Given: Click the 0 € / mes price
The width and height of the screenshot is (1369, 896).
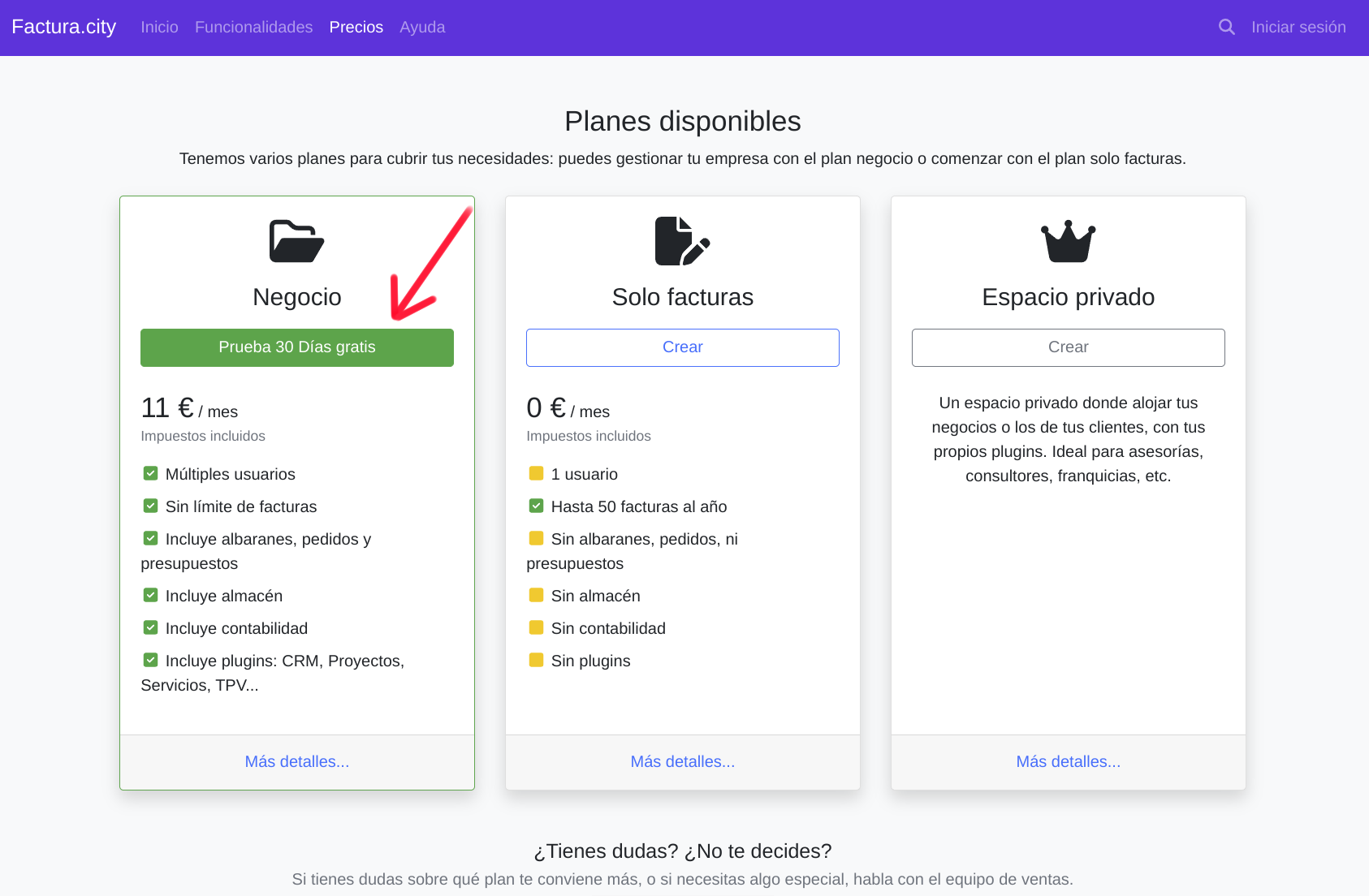Looking at the screenshot, I should pyautogui.click(x=568, y=407).
